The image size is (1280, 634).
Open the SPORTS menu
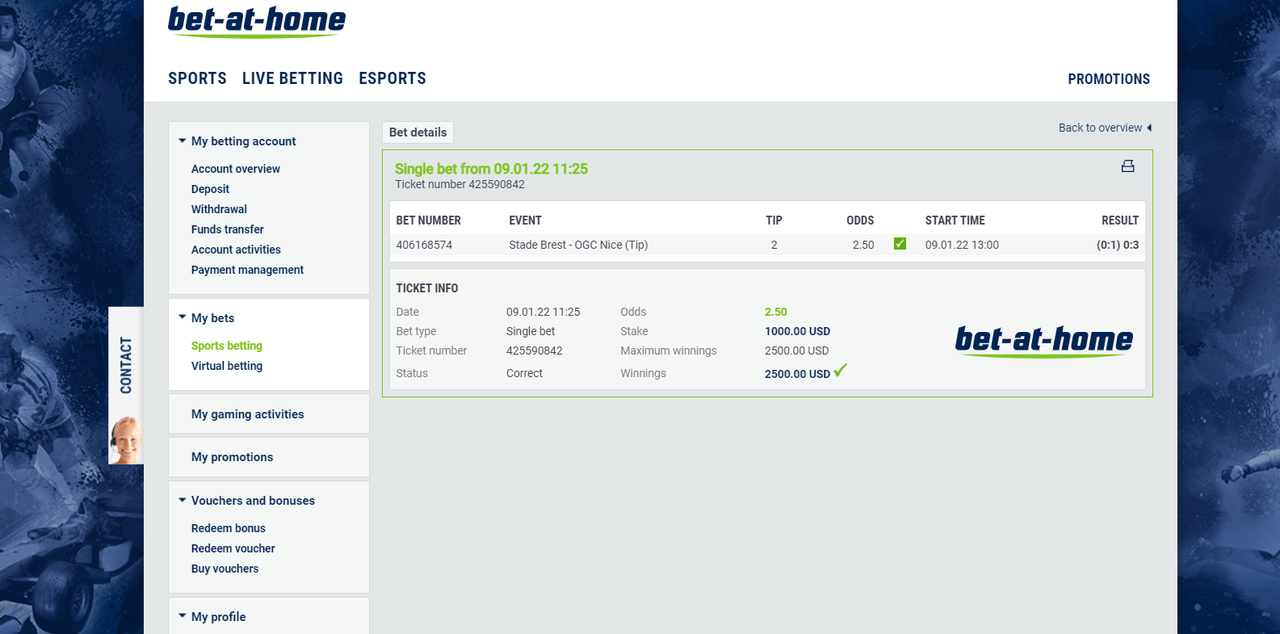point(197,78)
